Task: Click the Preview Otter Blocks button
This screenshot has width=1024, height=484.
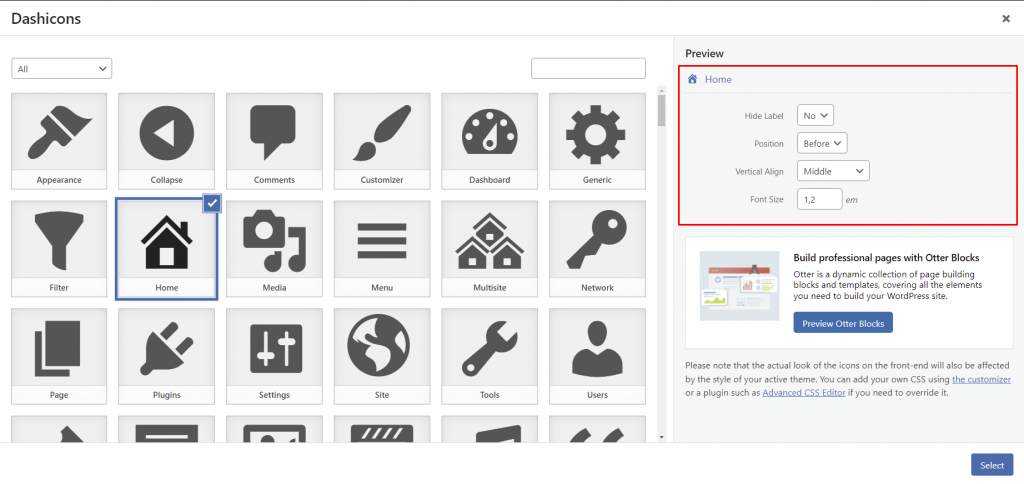Action: (x=843, y=323)
